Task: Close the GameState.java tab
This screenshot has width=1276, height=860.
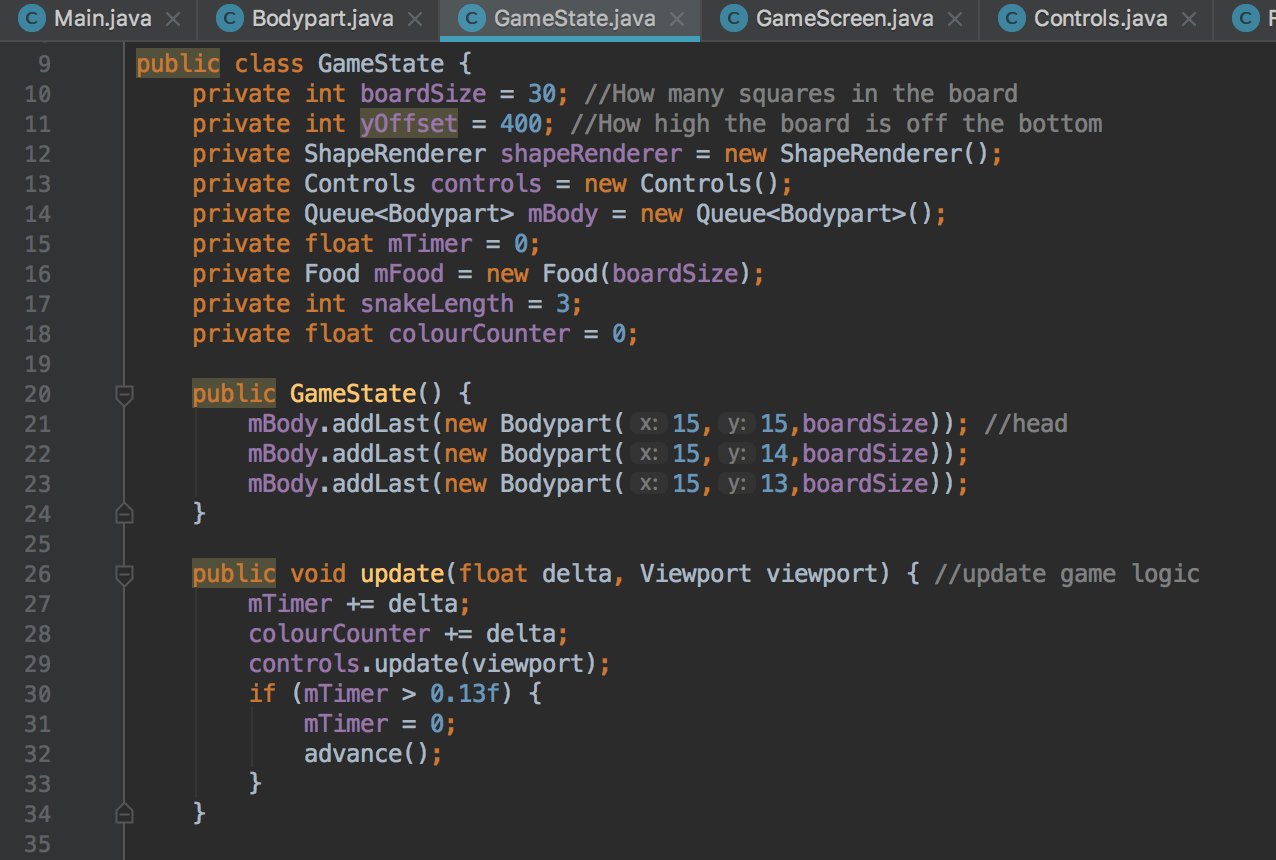Action: [678, 19]
